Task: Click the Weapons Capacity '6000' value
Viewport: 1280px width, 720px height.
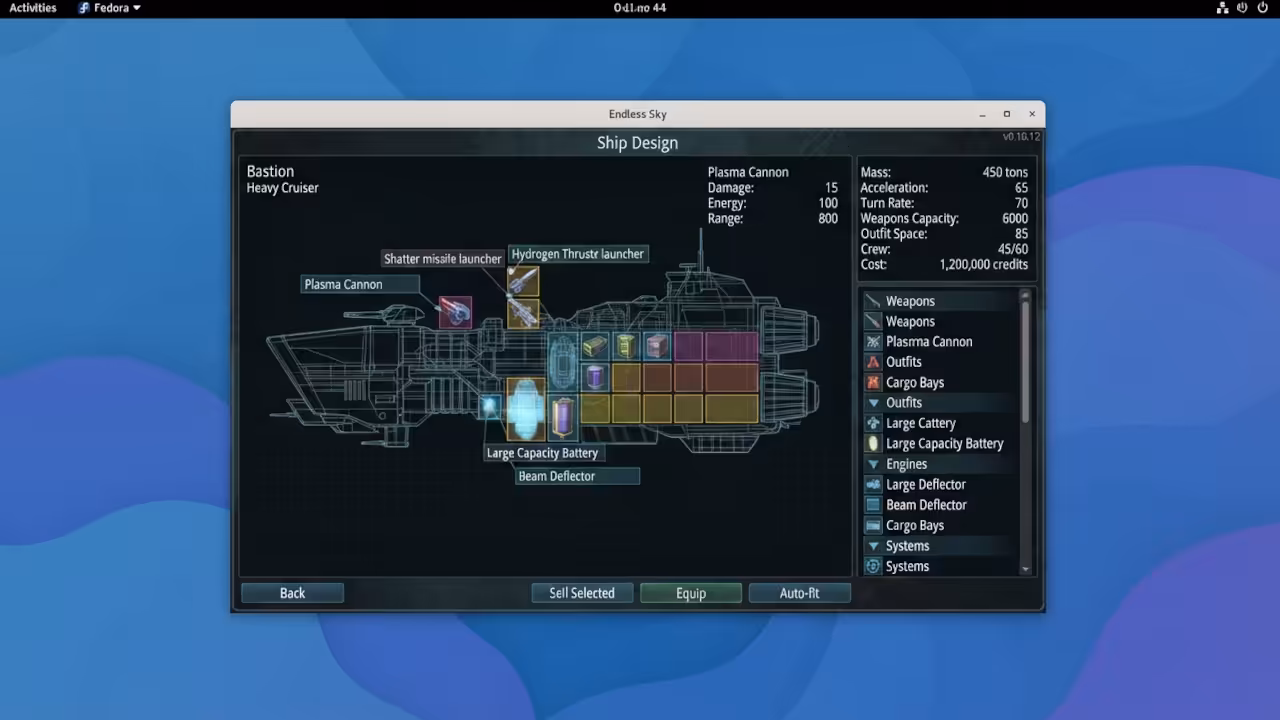Action: point(1015,218)
